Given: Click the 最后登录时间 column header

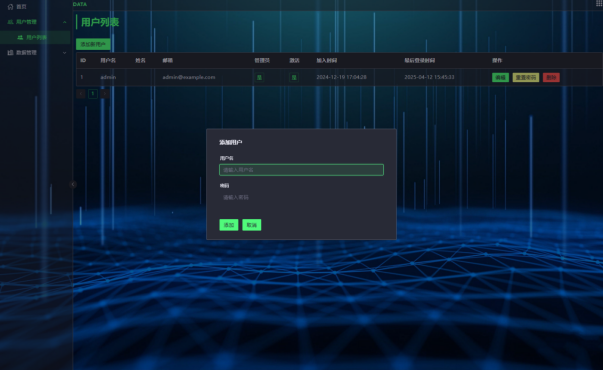Looking at the screenshot, I should coord(419,60).
